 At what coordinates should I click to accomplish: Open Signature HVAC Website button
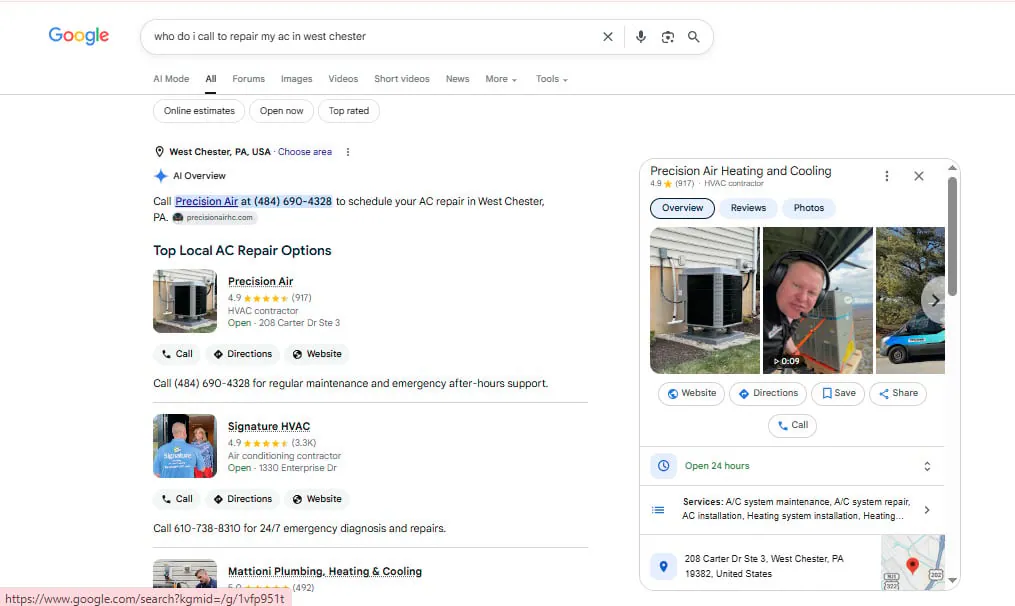(317, 499)
